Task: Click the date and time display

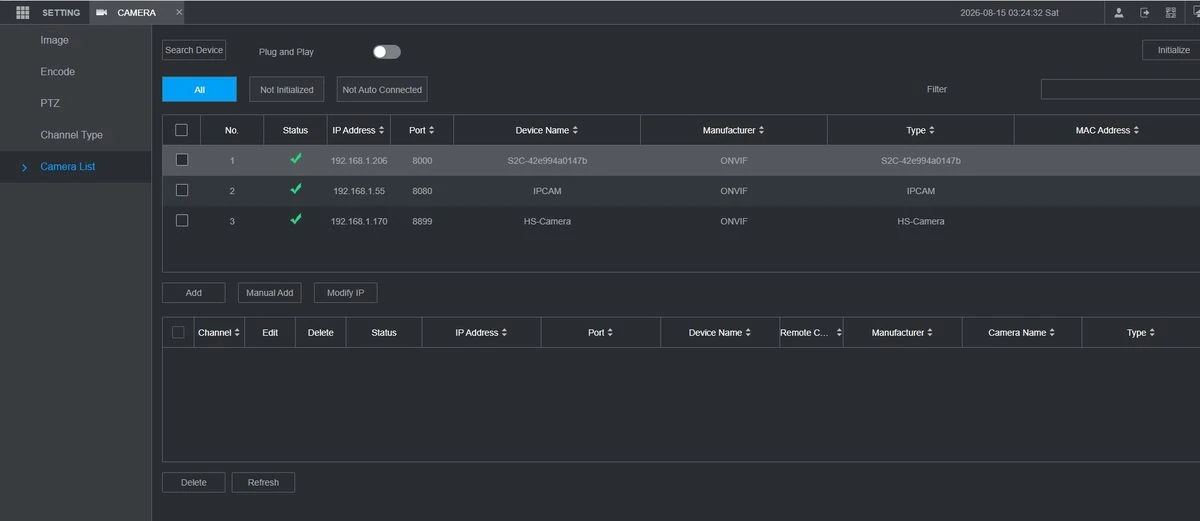Action: (1009, 13)
